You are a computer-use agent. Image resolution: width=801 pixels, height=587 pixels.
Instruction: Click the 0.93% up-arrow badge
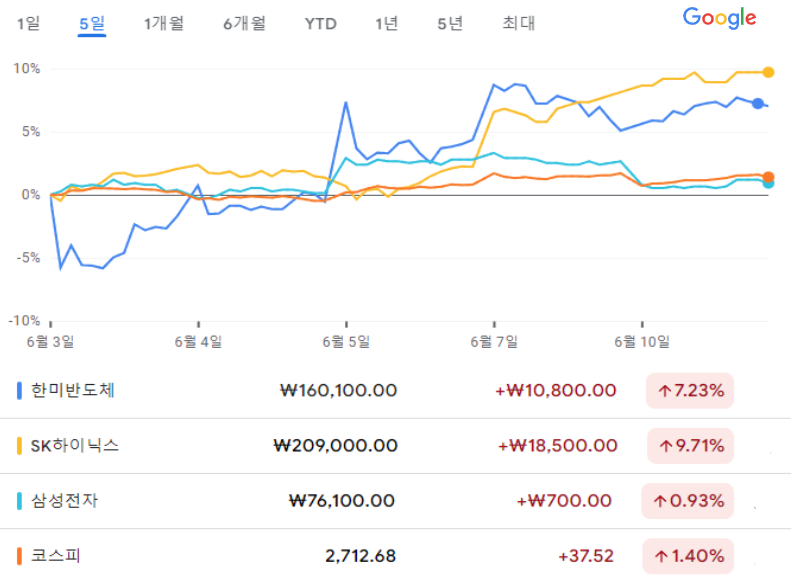(690, 500)
